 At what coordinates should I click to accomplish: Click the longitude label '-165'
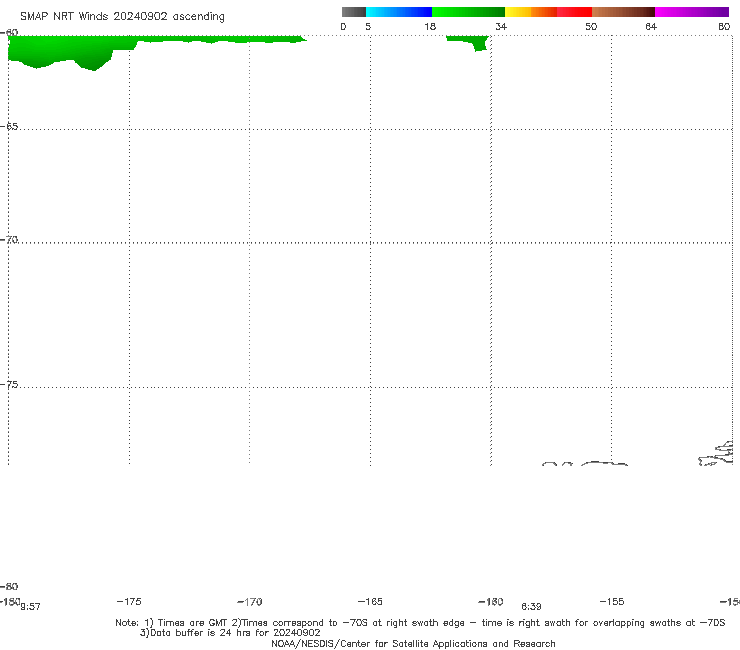pyautogui.click(x=370, y=601)
